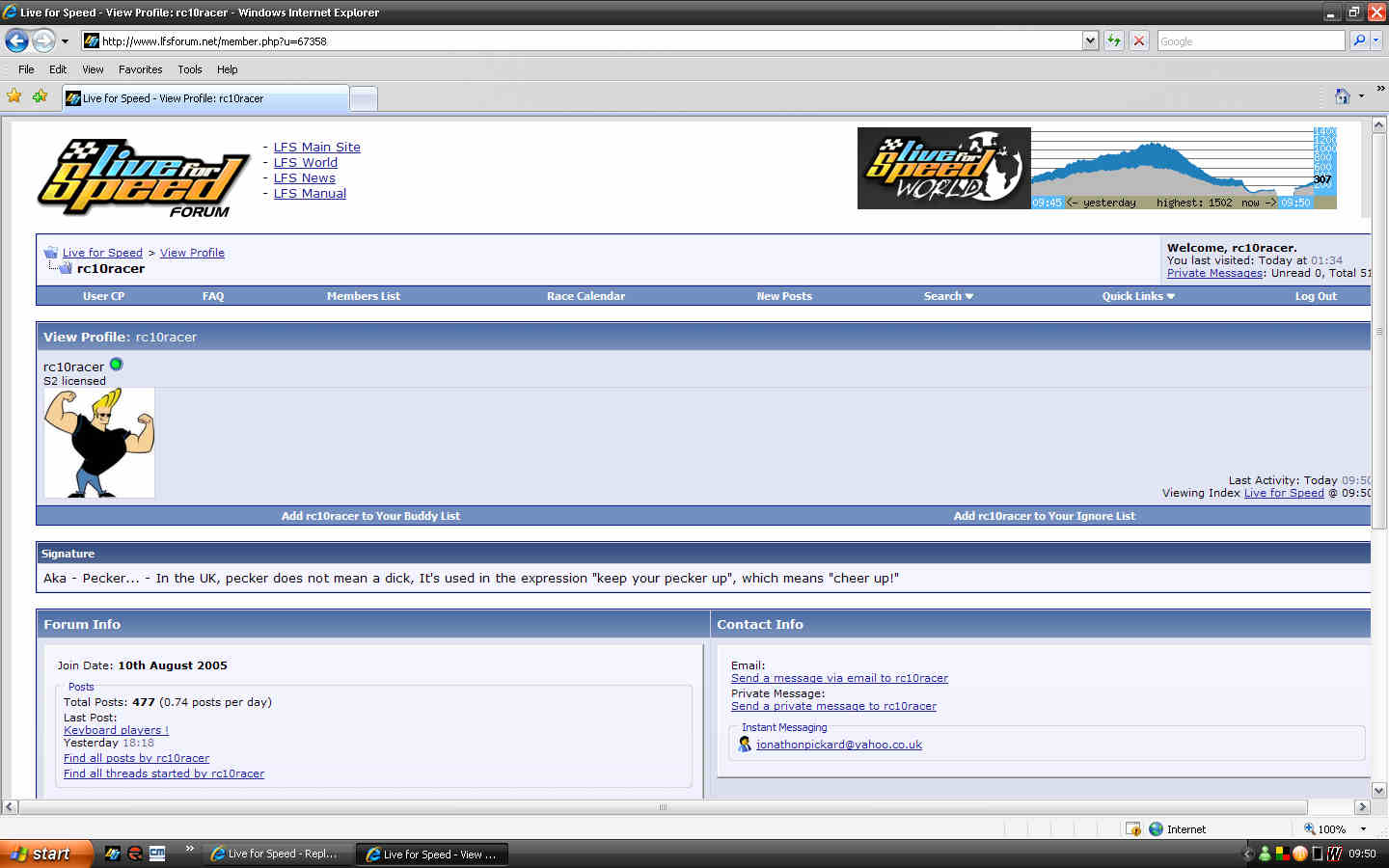
Task: Click the horizontal scrollbar right arrow
Action: tap(1363, 807)
